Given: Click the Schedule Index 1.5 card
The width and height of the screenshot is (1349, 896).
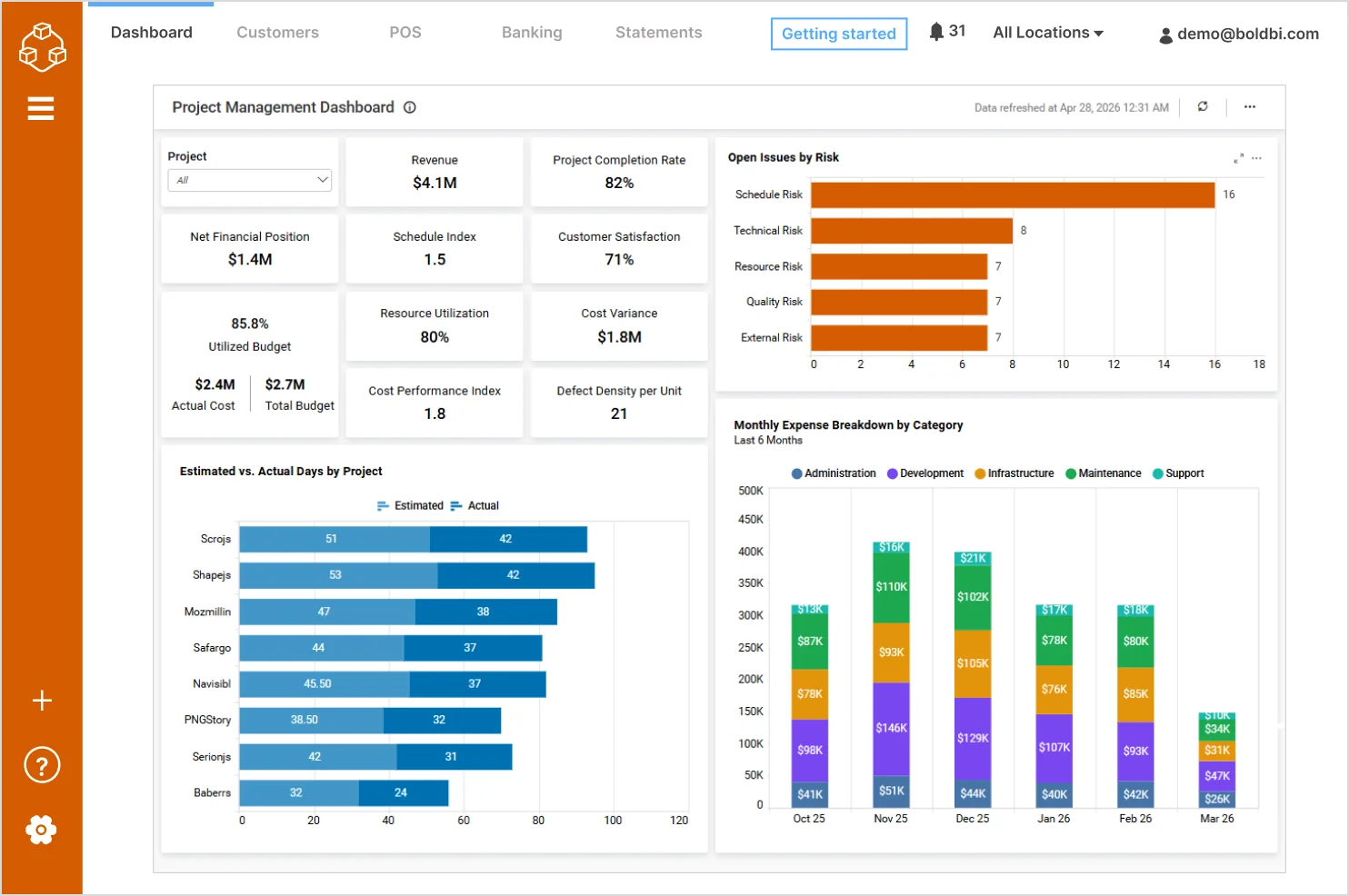Looking at the screenshot, I should point(435,249).
